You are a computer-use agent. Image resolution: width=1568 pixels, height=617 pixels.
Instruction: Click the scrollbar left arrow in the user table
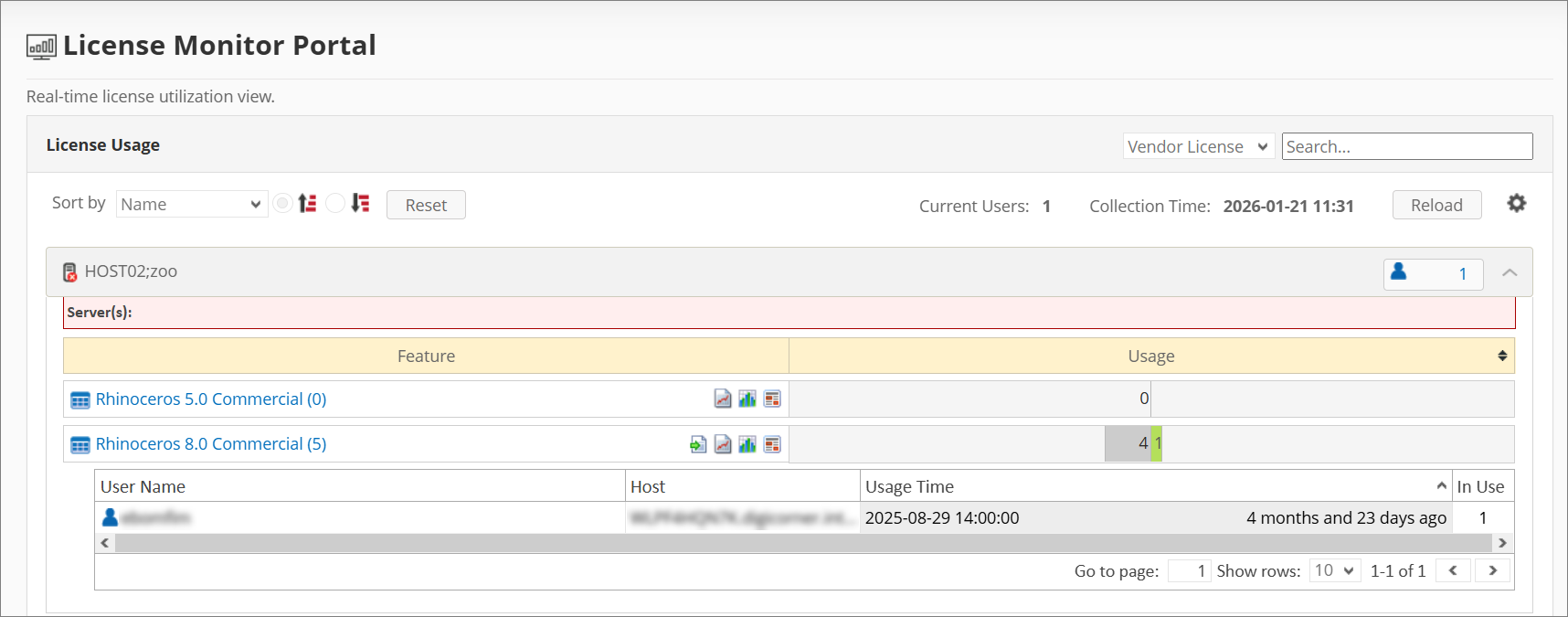click(x=105, y=543)
